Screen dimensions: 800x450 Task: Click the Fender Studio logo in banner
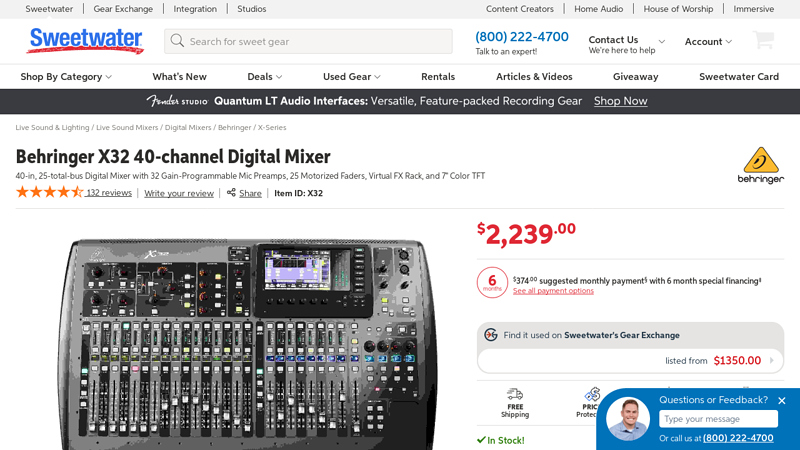pos(177,101)
